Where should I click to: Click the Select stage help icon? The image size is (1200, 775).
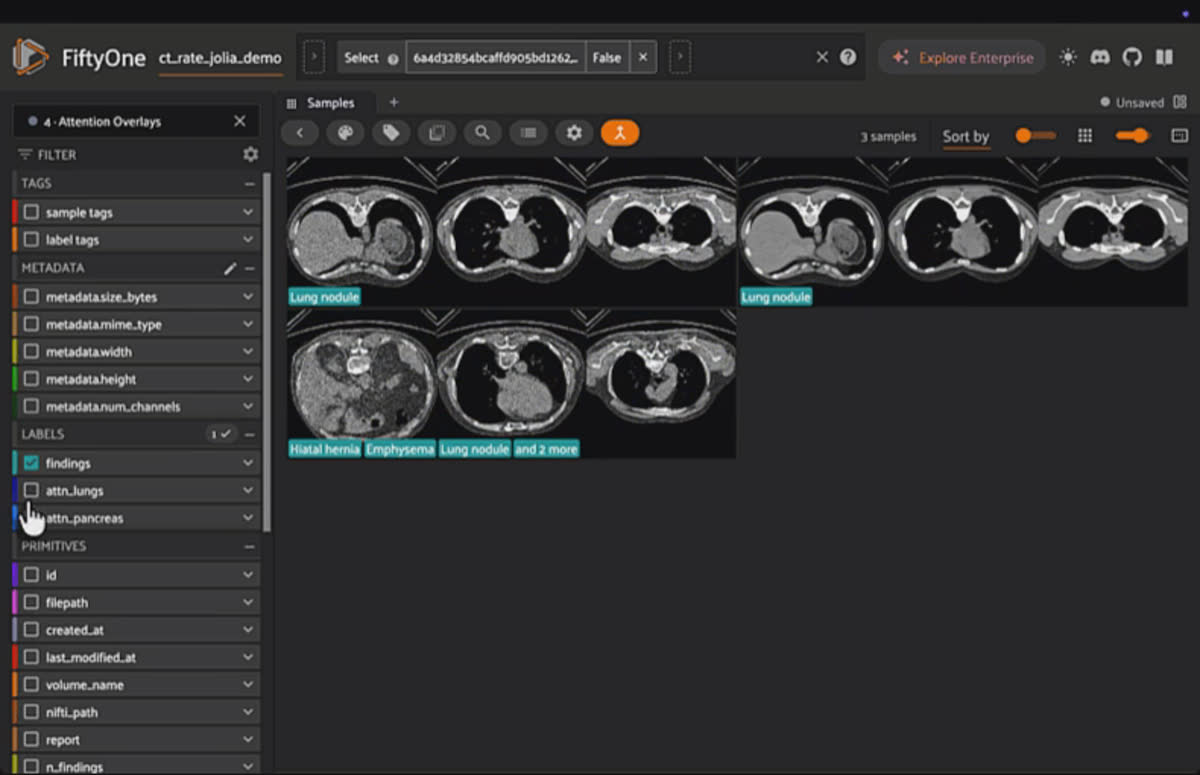coord(393,58)
